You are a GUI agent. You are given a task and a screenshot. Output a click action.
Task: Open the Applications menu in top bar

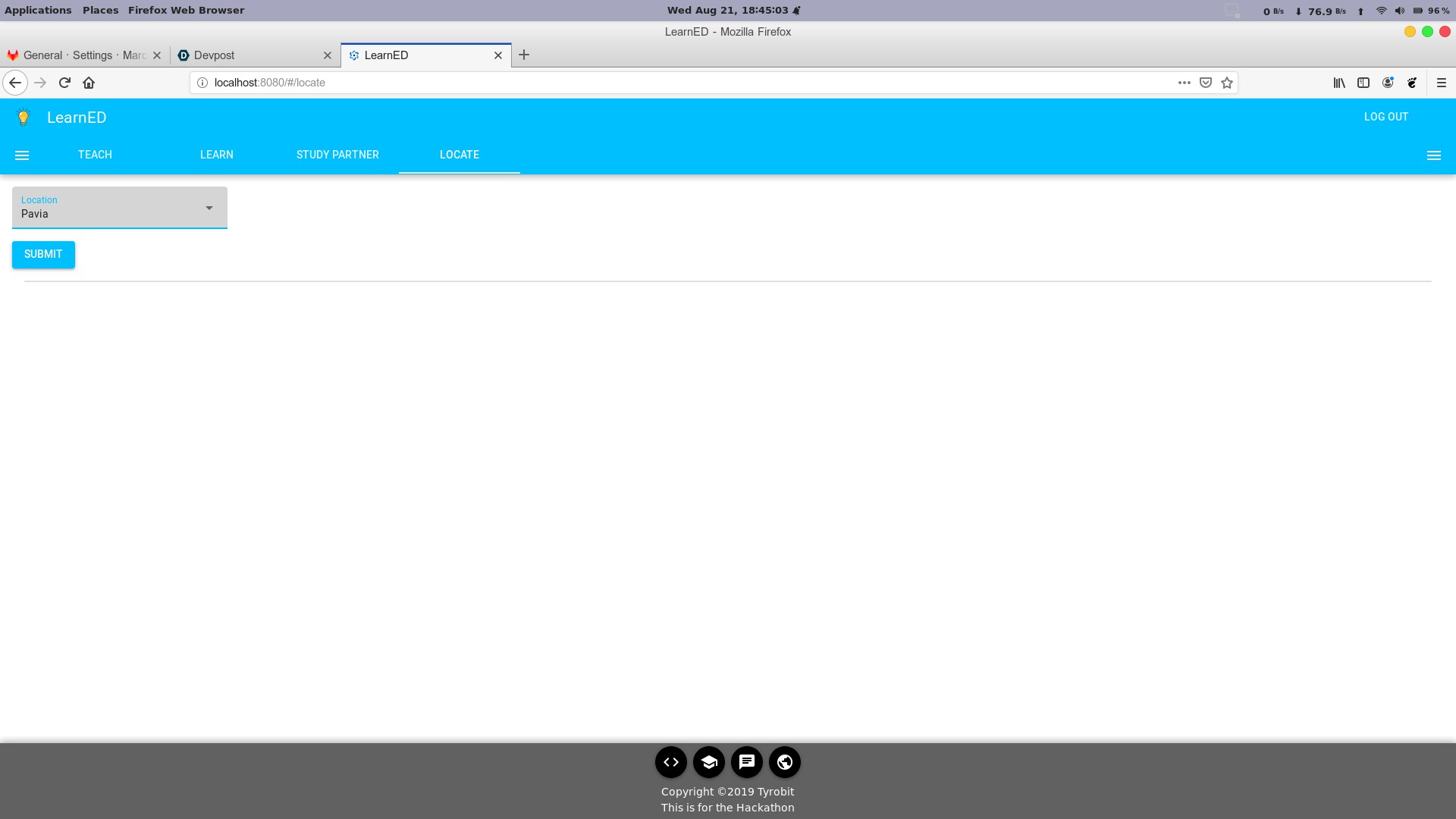(x=38, y=10)
